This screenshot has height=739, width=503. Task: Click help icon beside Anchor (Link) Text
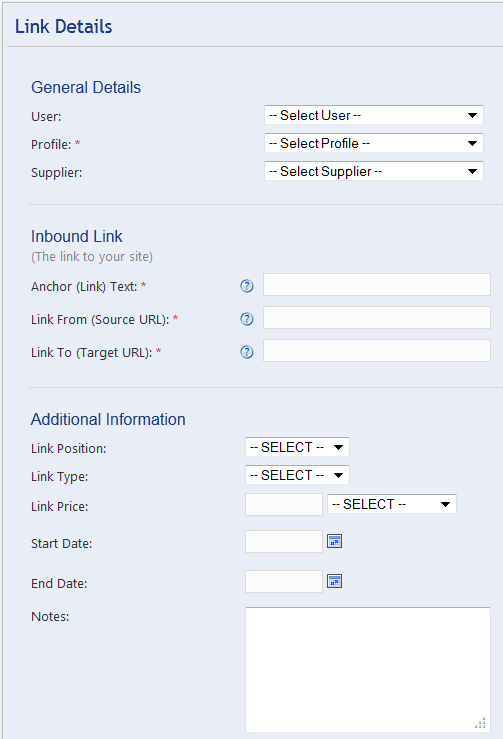[x=247, y=286]
